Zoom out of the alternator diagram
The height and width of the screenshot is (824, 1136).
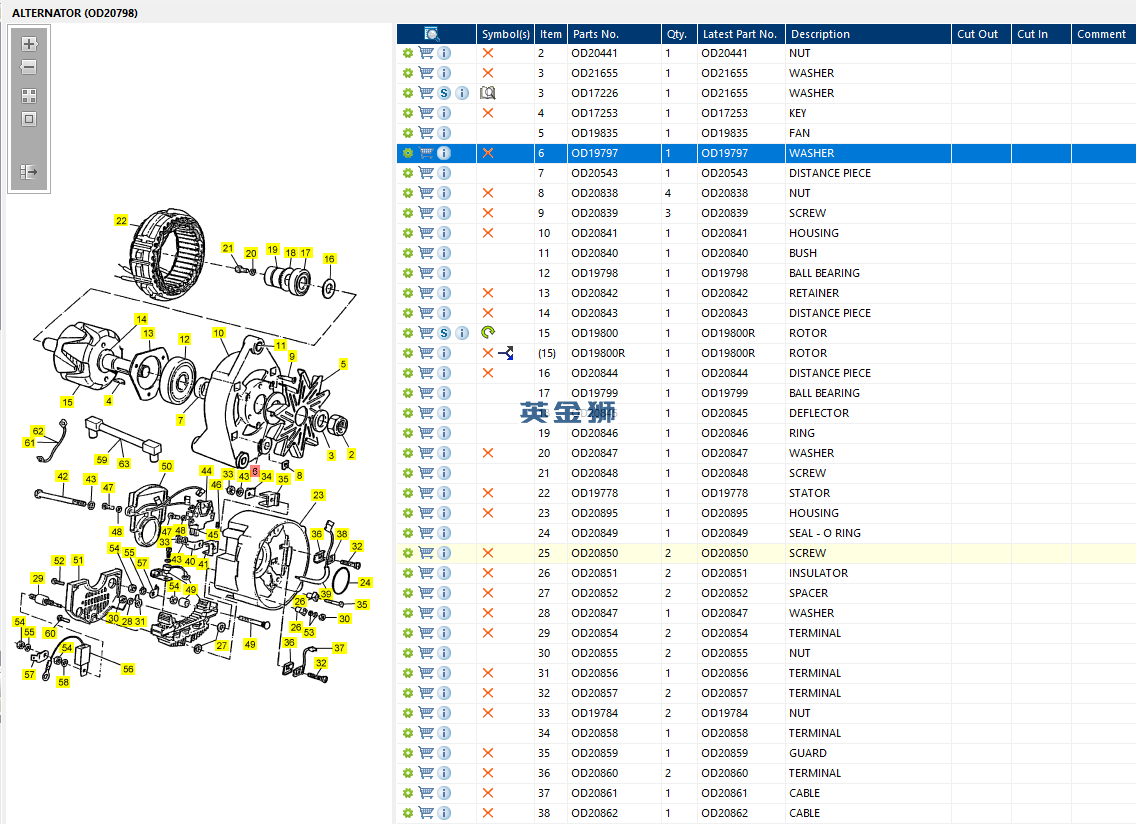[29, 68]
